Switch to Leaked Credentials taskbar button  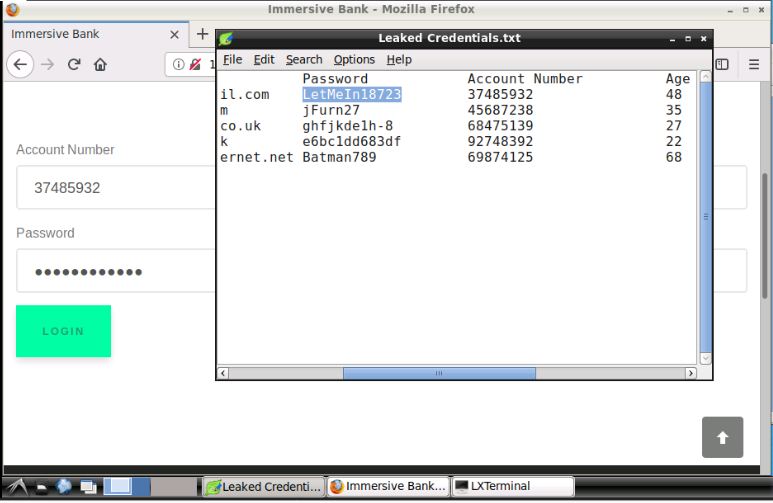tap(264, 486)
